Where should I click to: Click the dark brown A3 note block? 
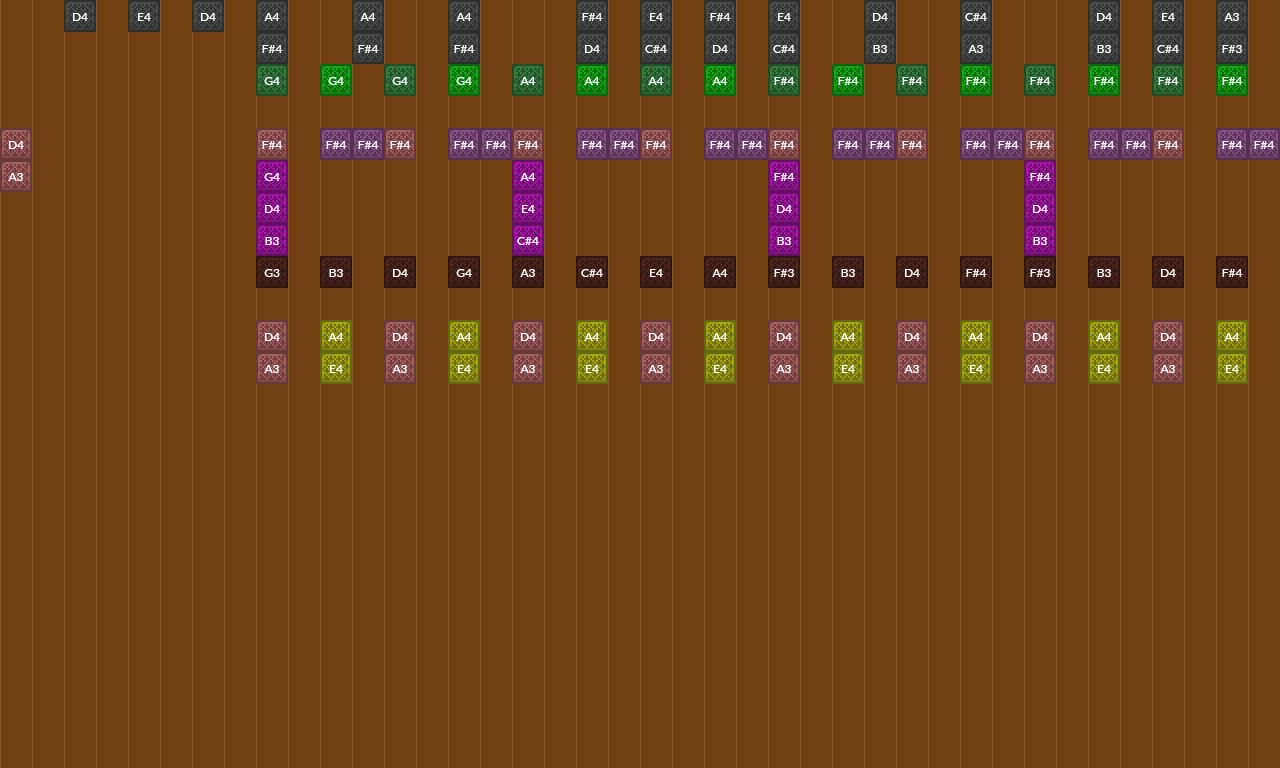[528, 273]
